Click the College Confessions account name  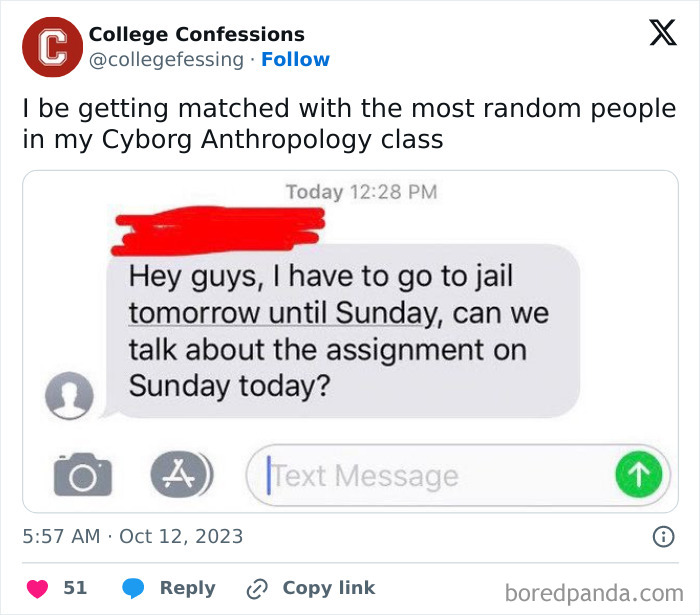coord(197,35)
